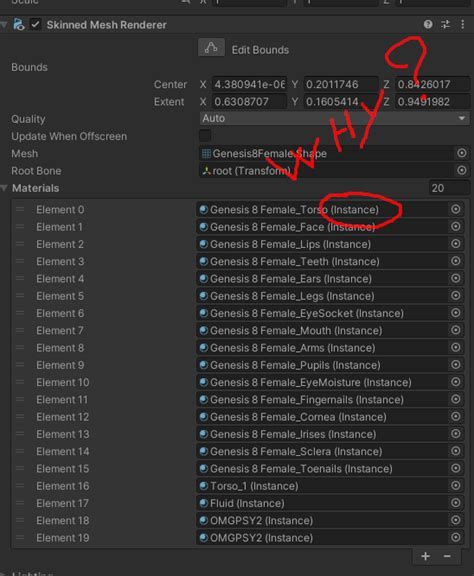Remove material element with minus button
The width and height of the screenshot is (474, 576).
click(447, 556)
